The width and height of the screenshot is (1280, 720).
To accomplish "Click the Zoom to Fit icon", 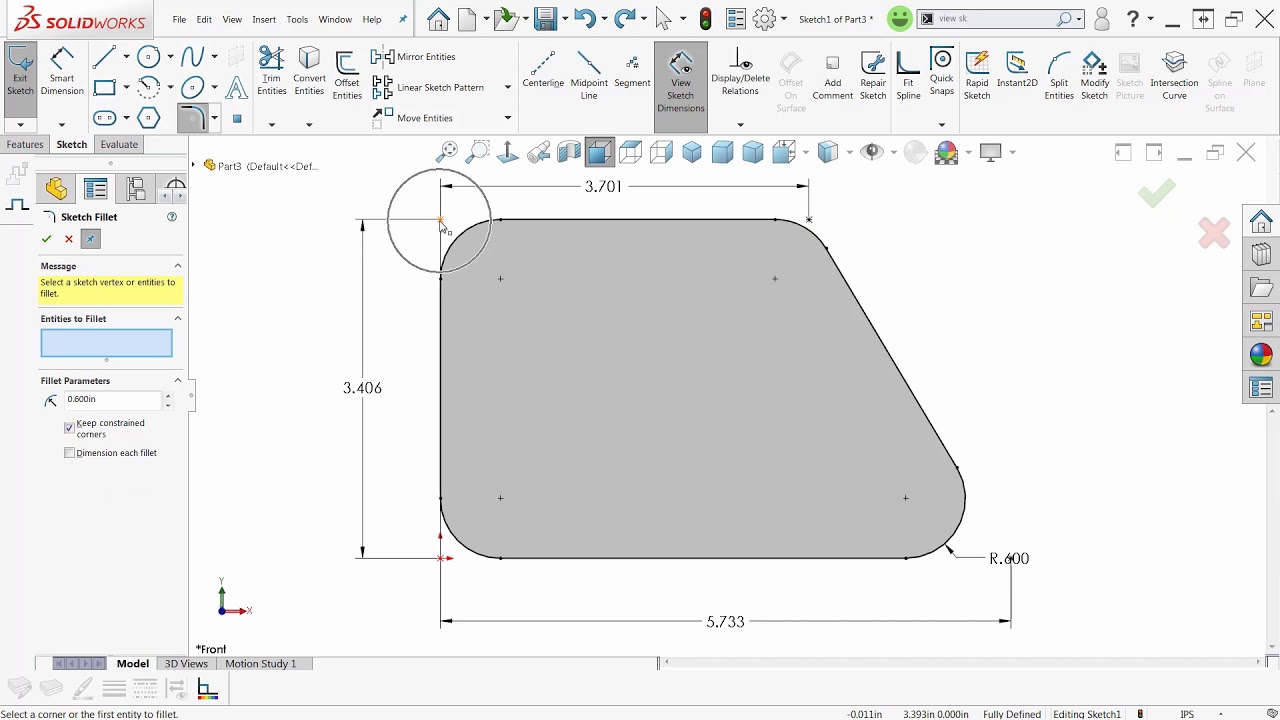I will [x=447, y=152].
